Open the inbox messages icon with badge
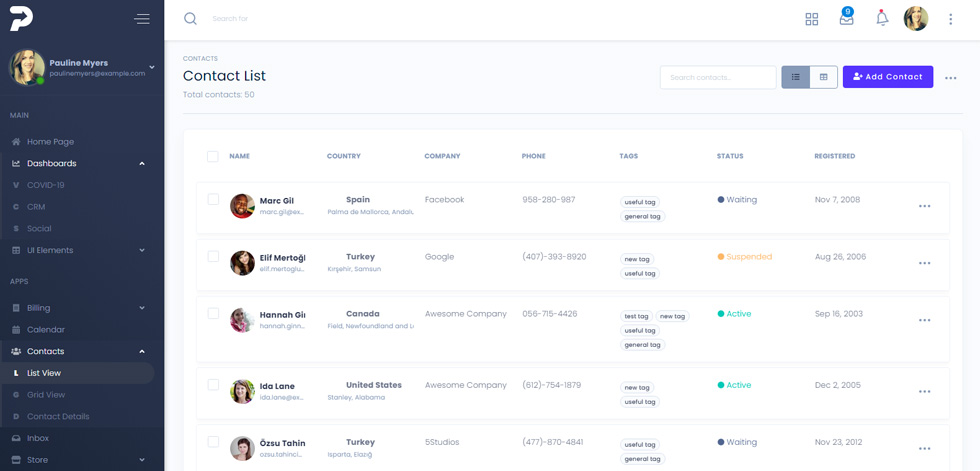This screenshot has width=980, height=471. tap(846, 17)
